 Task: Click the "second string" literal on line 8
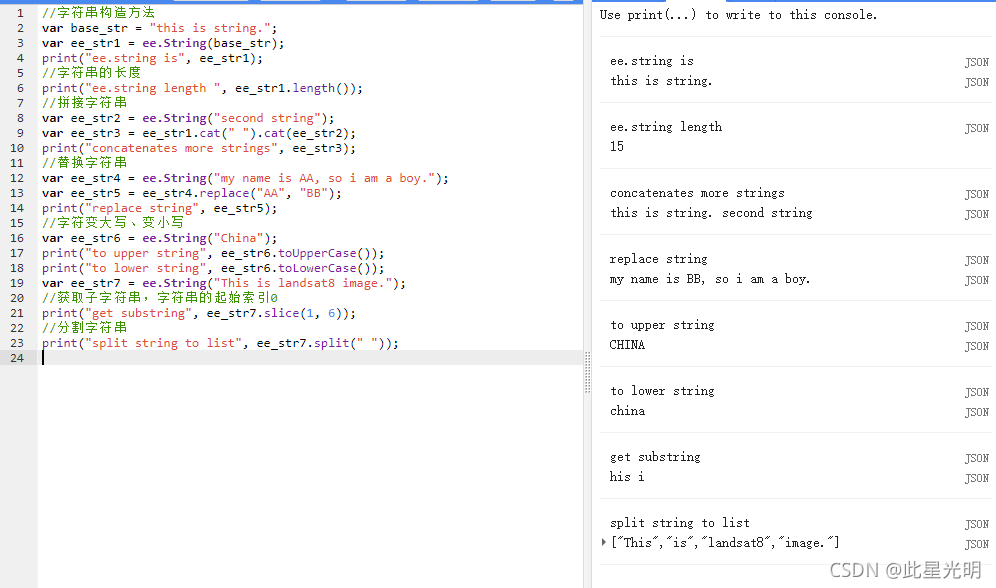tap(267, 118)
